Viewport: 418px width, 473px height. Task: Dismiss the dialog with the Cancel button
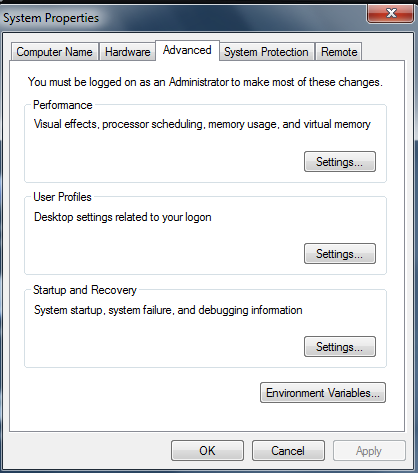[x=288, y=451]
